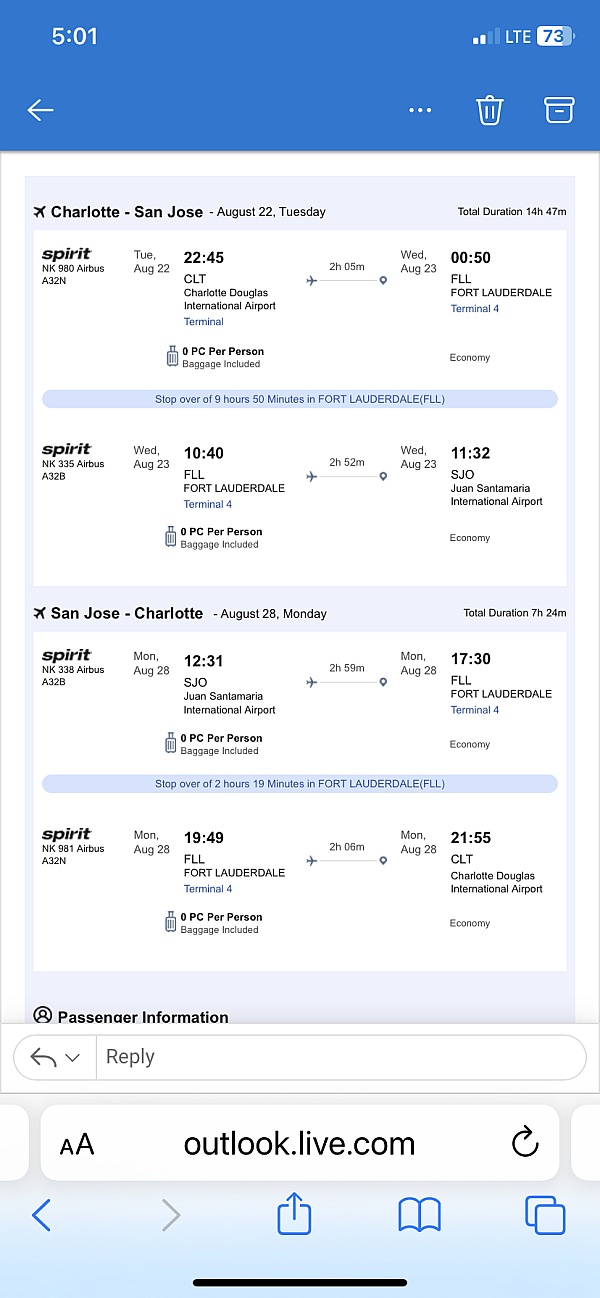
Task: Tap the Spirit logo for flight NK 980
Action: coord(66,255)
